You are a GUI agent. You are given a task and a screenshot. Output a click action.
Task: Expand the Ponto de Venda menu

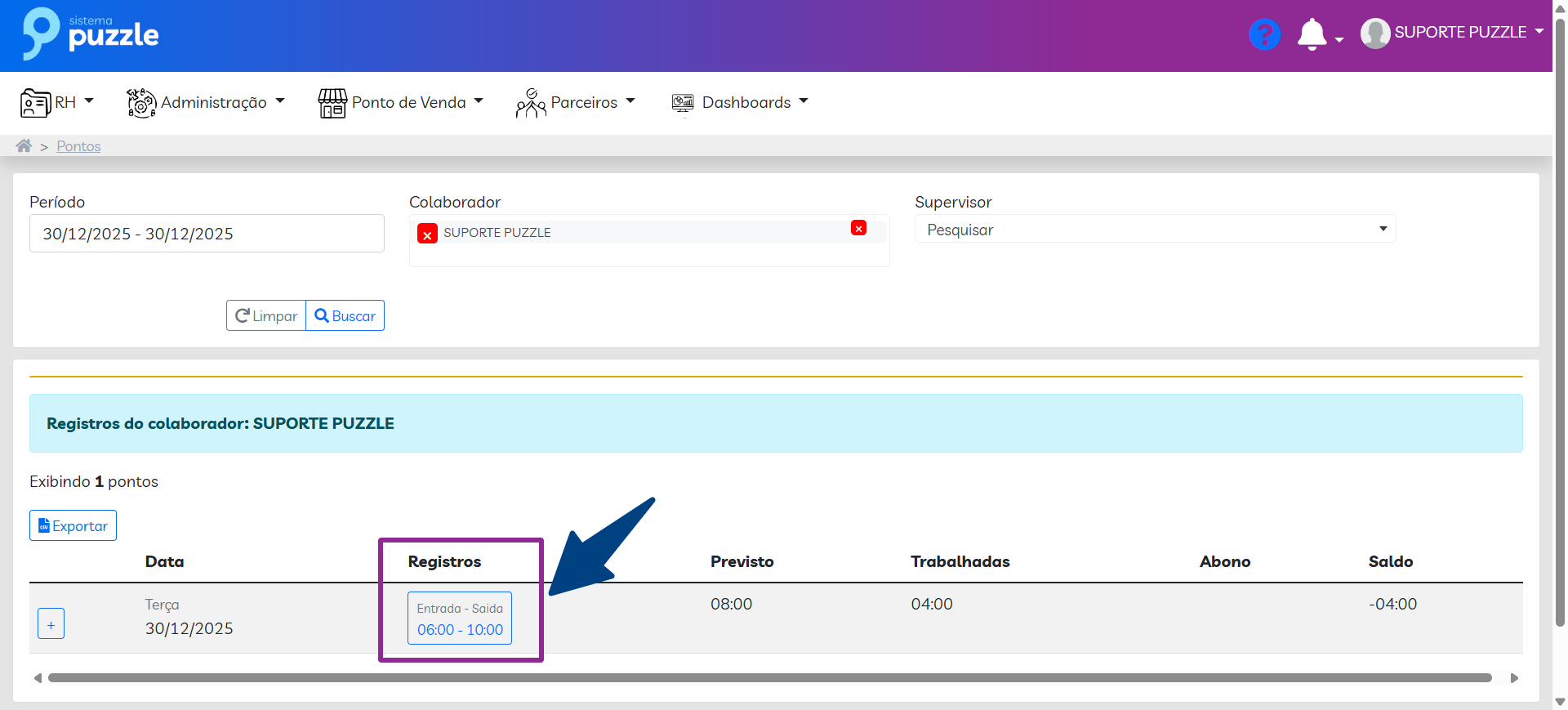[400, 103]
